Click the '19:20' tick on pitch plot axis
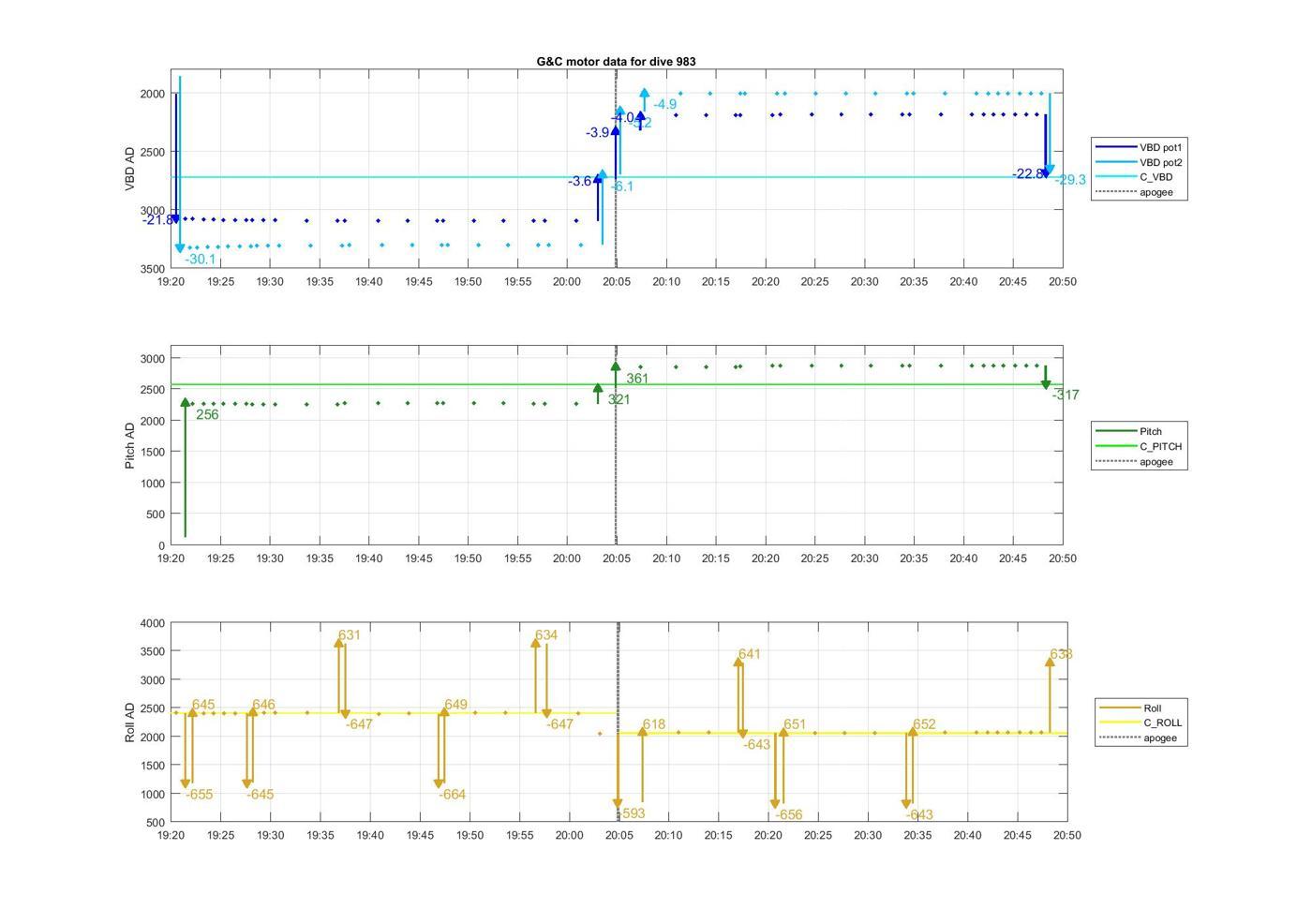This screenshot has width=1312, height=924. click(171, 559)
